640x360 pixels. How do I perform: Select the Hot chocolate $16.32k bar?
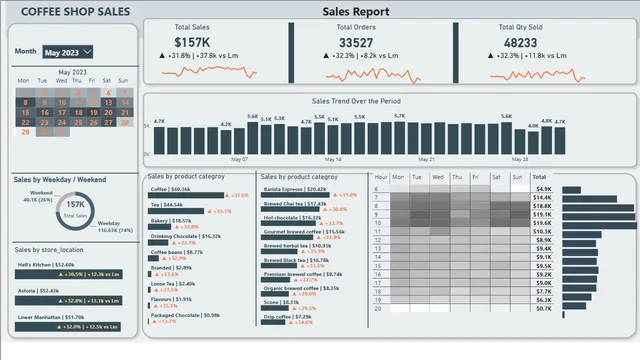288,223
